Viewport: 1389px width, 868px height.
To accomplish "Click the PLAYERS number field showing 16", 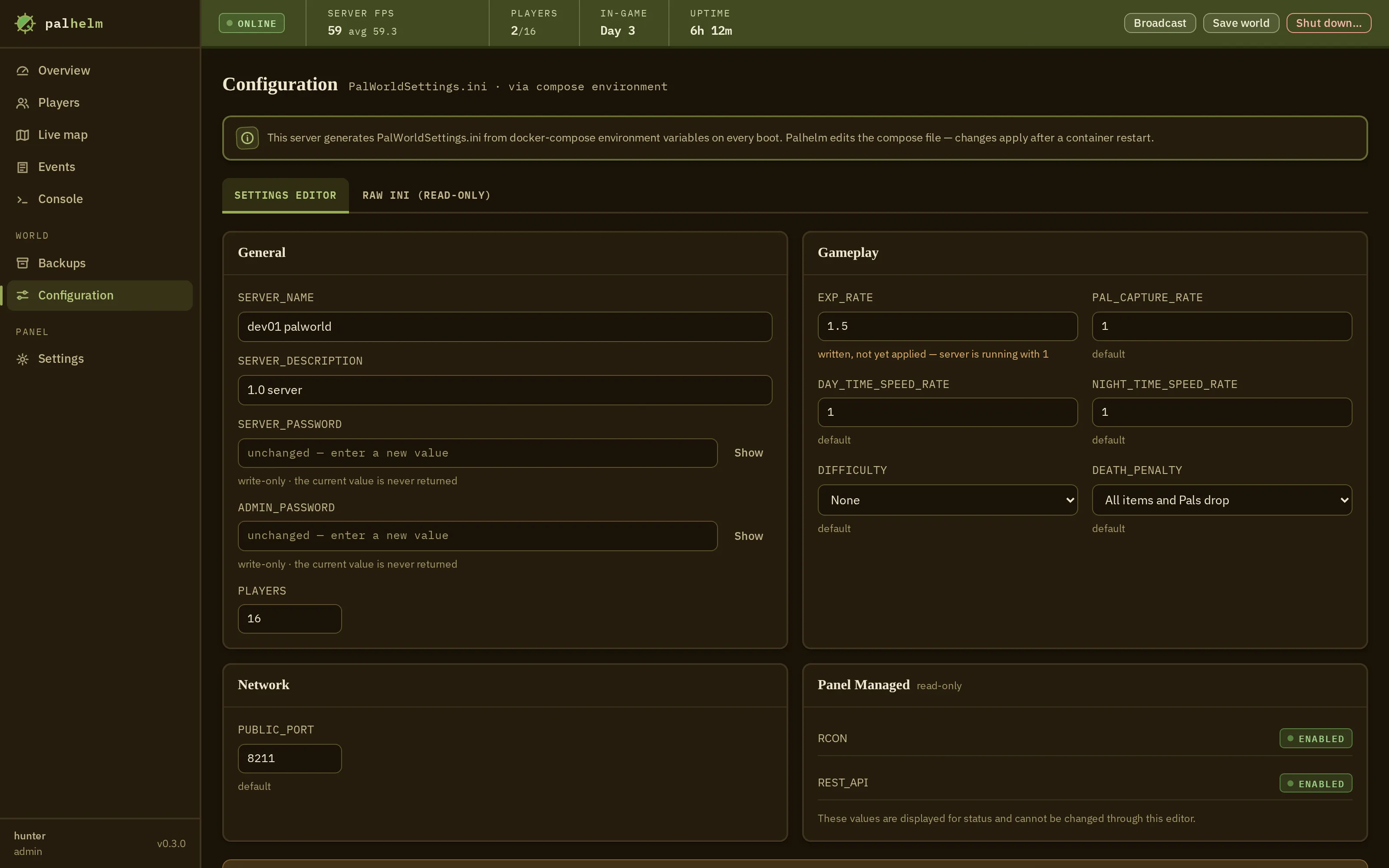I will (x=289, y=619).
